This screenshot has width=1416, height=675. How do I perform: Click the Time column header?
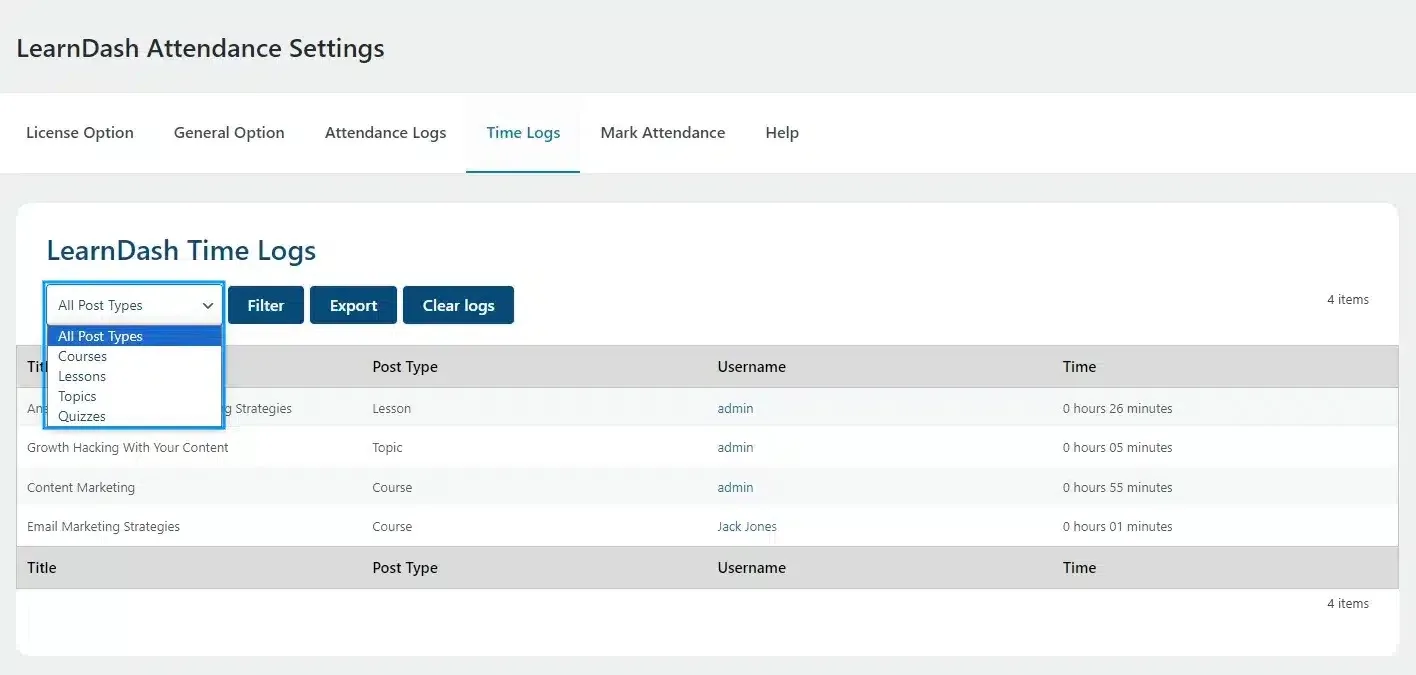pyautogui.click(x=1079, y=367)
